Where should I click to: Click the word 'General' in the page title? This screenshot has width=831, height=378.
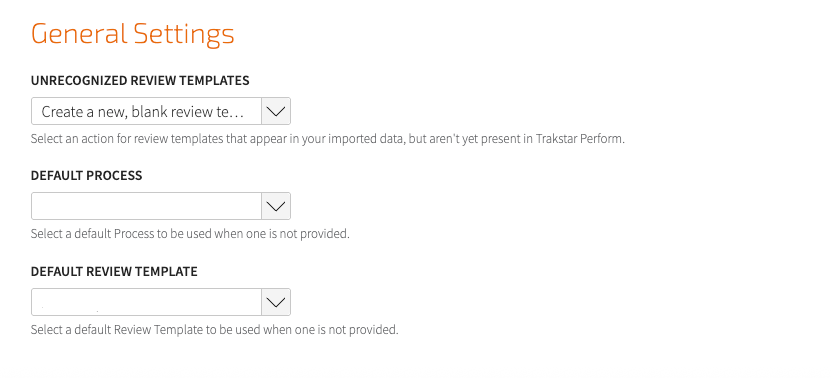pos(79,34)
